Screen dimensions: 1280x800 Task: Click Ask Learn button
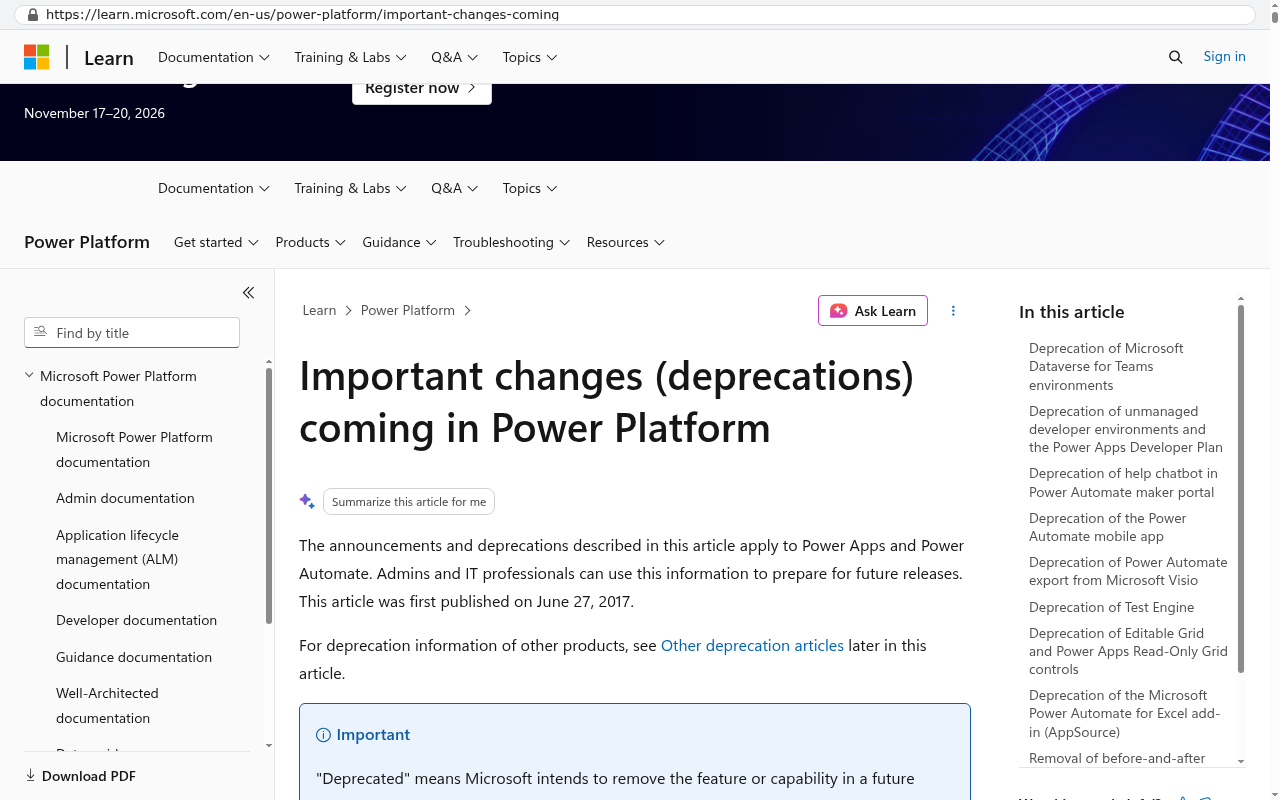(x=873, y=311)
